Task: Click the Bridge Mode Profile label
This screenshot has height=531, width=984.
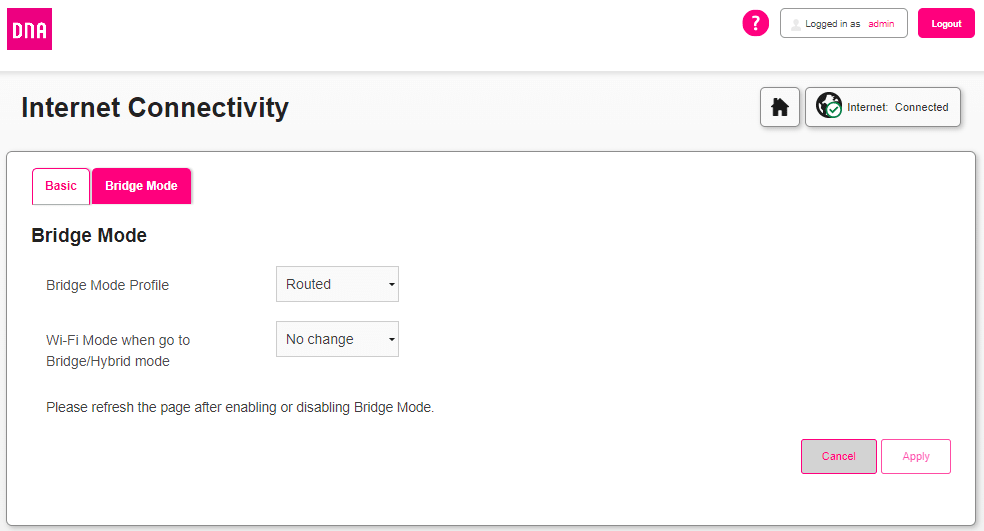Action: coord(108,285)
